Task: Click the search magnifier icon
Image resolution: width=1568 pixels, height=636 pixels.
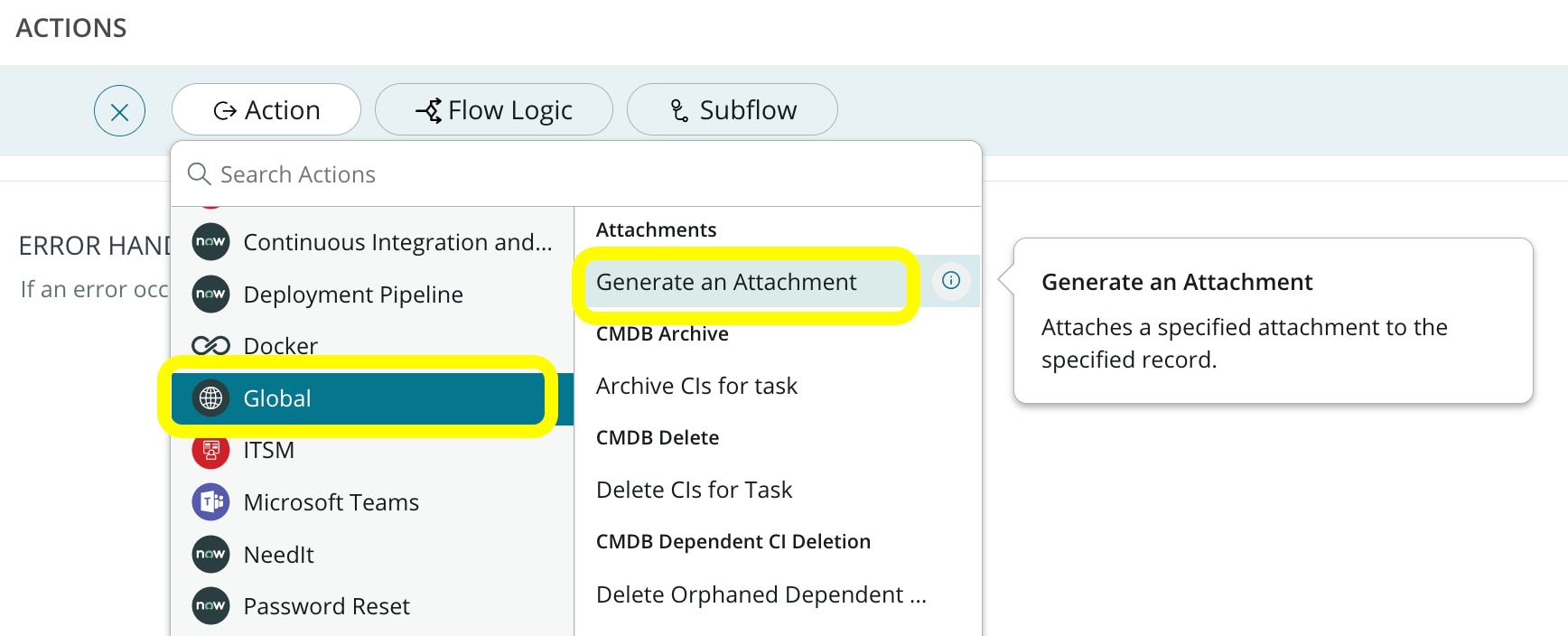Action: [x=199, y=173]
